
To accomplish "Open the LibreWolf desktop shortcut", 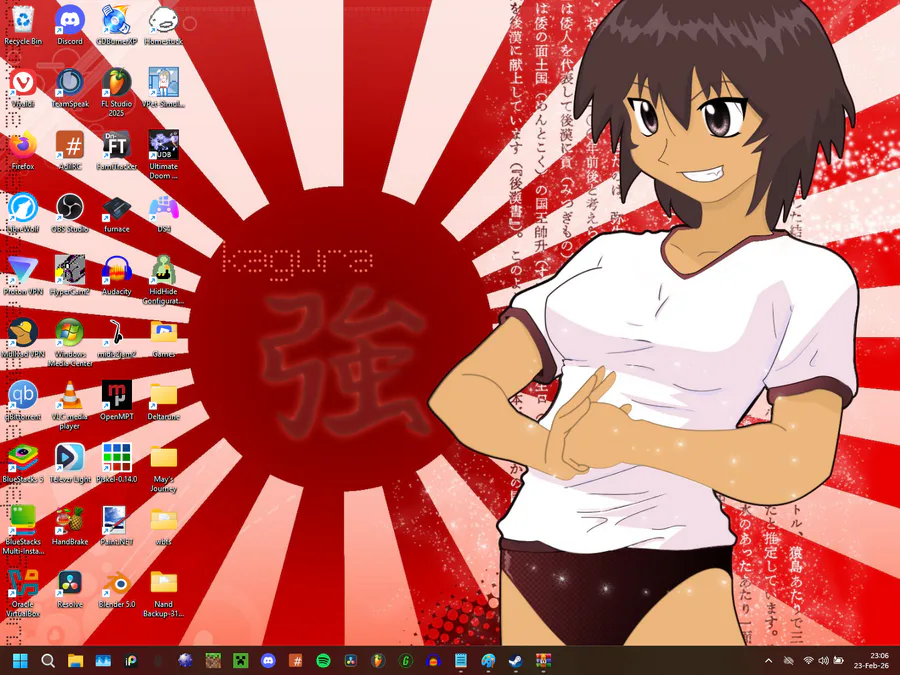I will pos(23,214).
